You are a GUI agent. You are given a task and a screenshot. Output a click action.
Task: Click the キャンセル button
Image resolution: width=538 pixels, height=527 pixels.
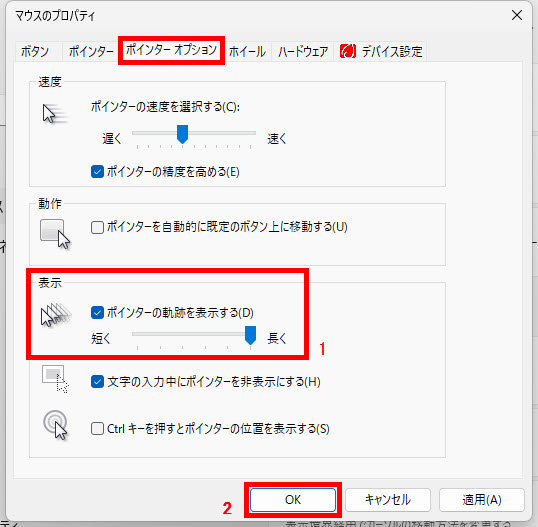[387, 500]
